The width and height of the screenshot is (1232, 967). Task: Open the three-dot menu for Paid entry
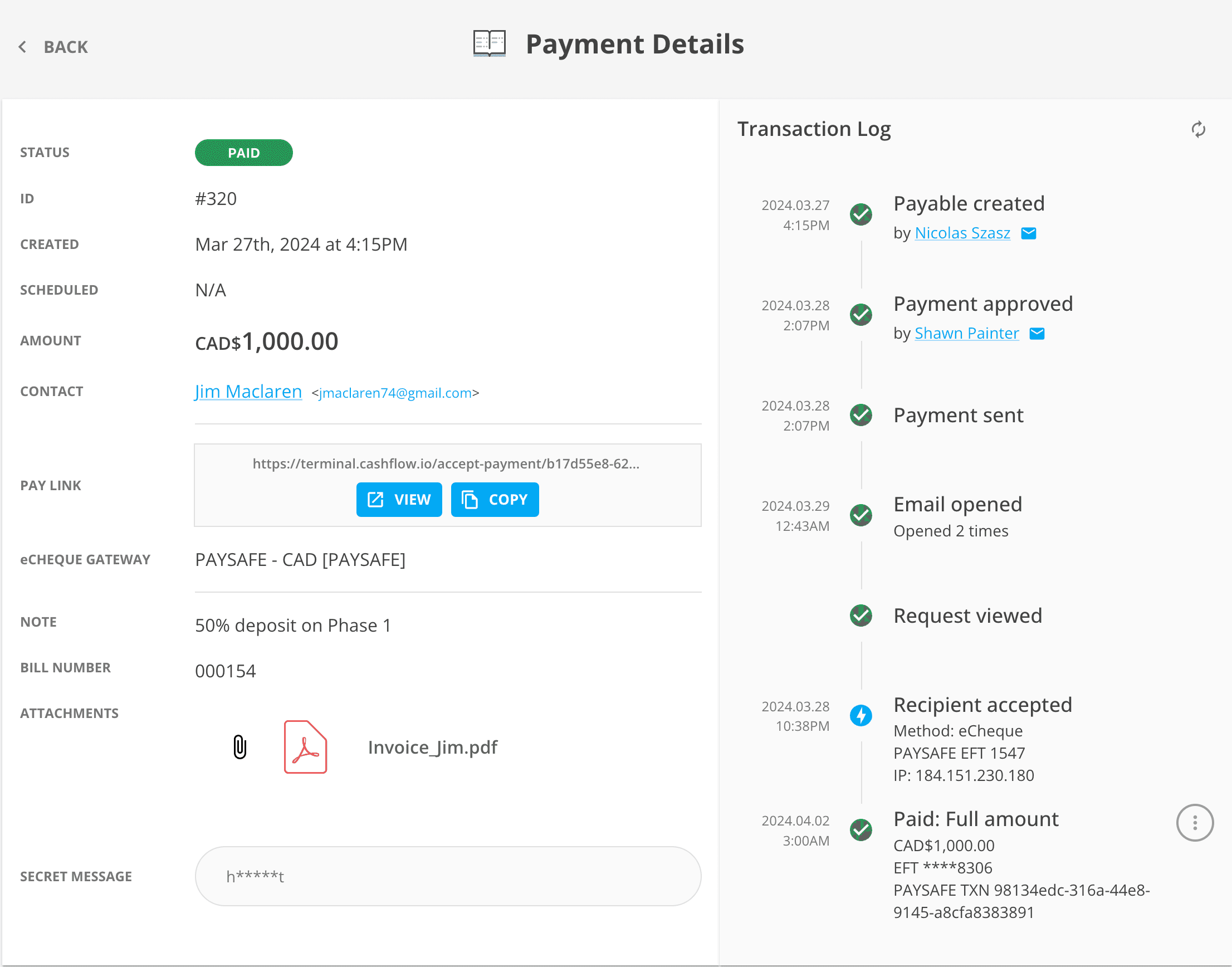point(1195,823)
